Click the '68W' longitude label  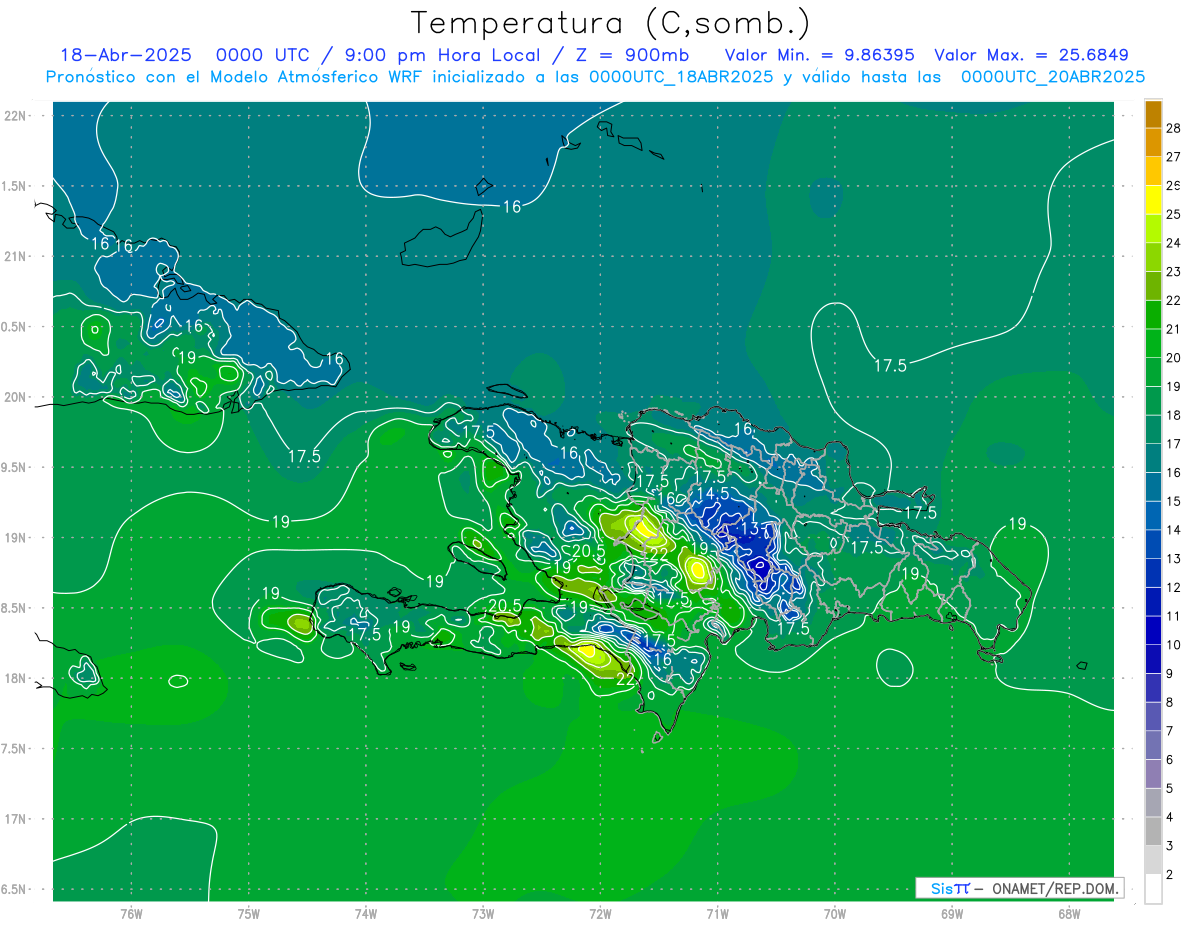pyautogui.click(x=1069, y=913)
